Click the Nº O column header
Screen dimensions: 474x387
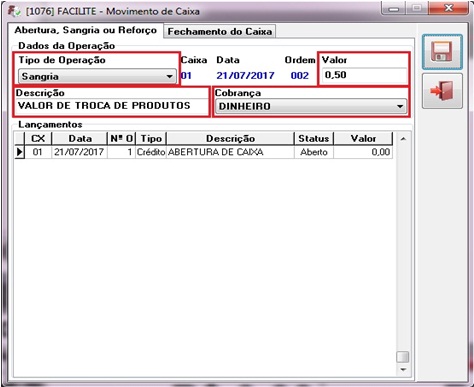tap(121, 138)
